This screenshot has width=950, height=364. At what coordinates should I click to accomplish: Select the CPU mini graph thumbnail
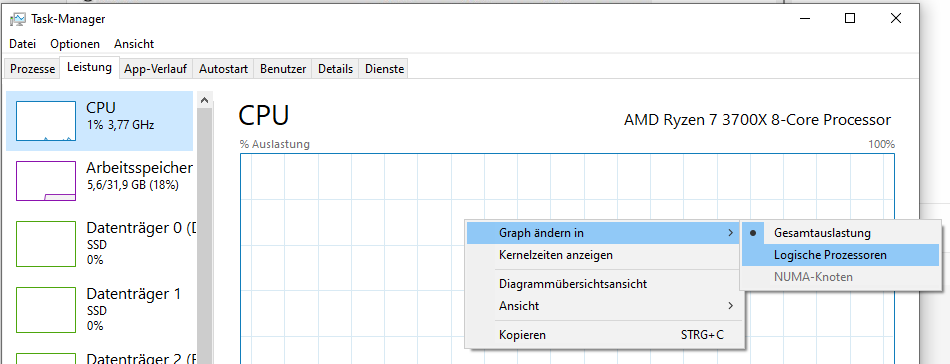46,121
